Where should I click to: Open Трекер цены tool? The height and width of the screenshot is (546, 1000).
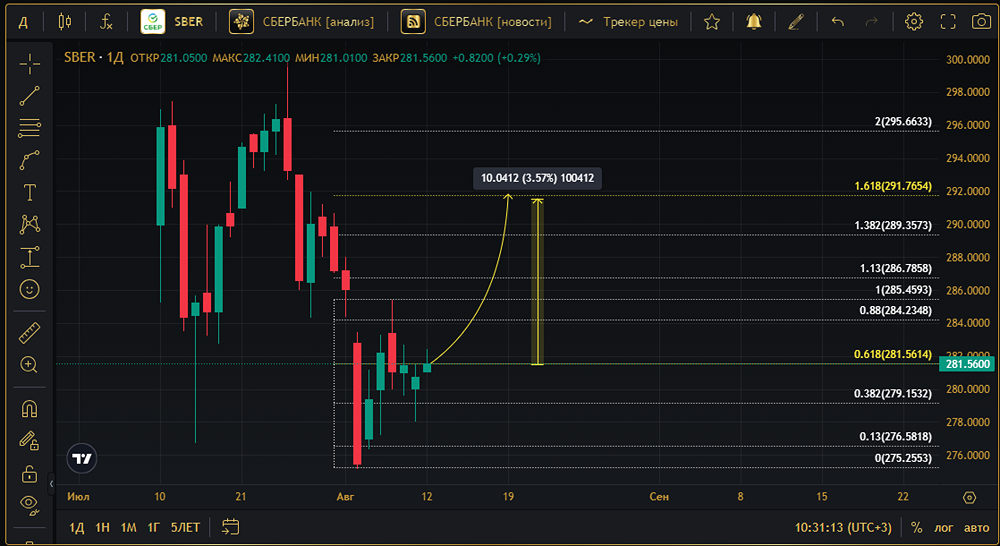point(628,22)
